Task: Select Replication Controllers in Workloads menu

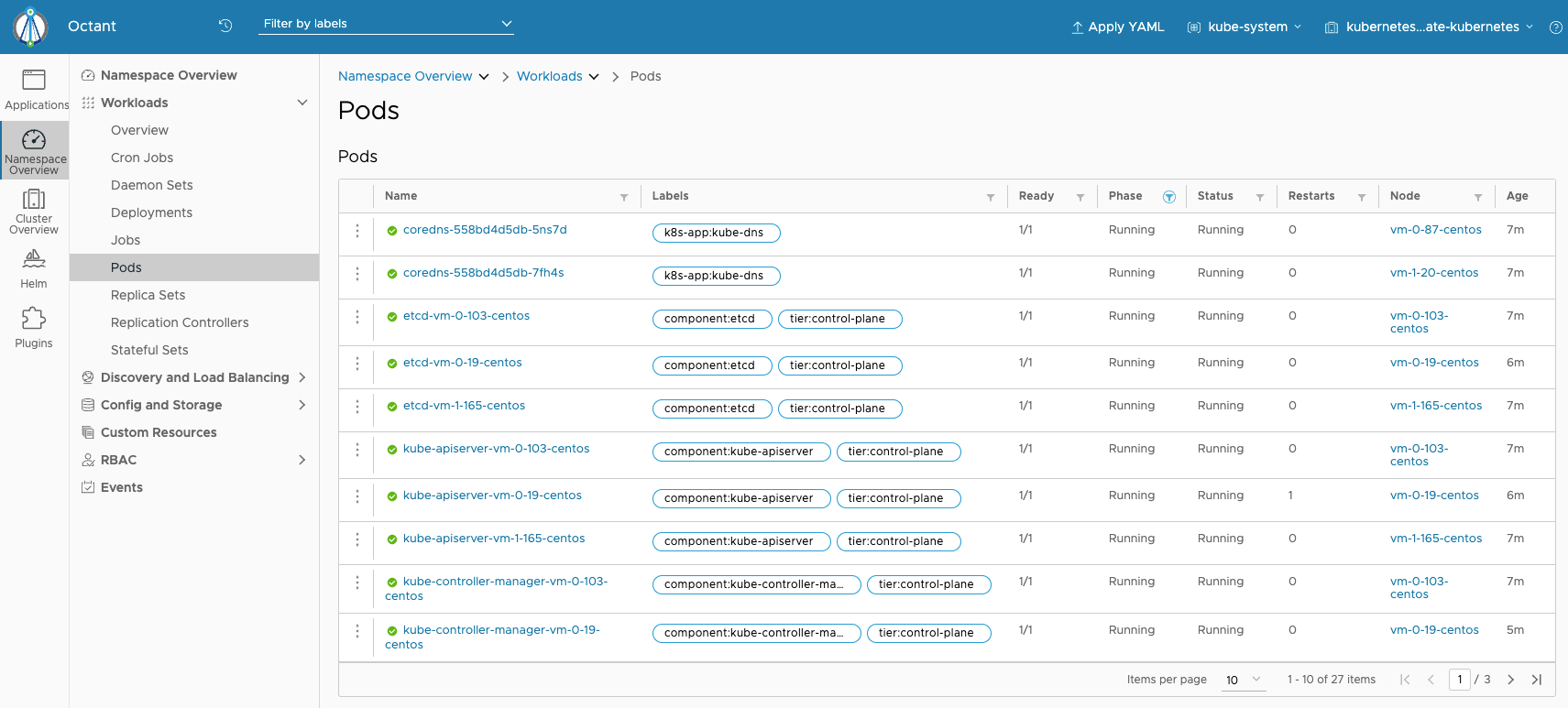Action: pos(180,322)
